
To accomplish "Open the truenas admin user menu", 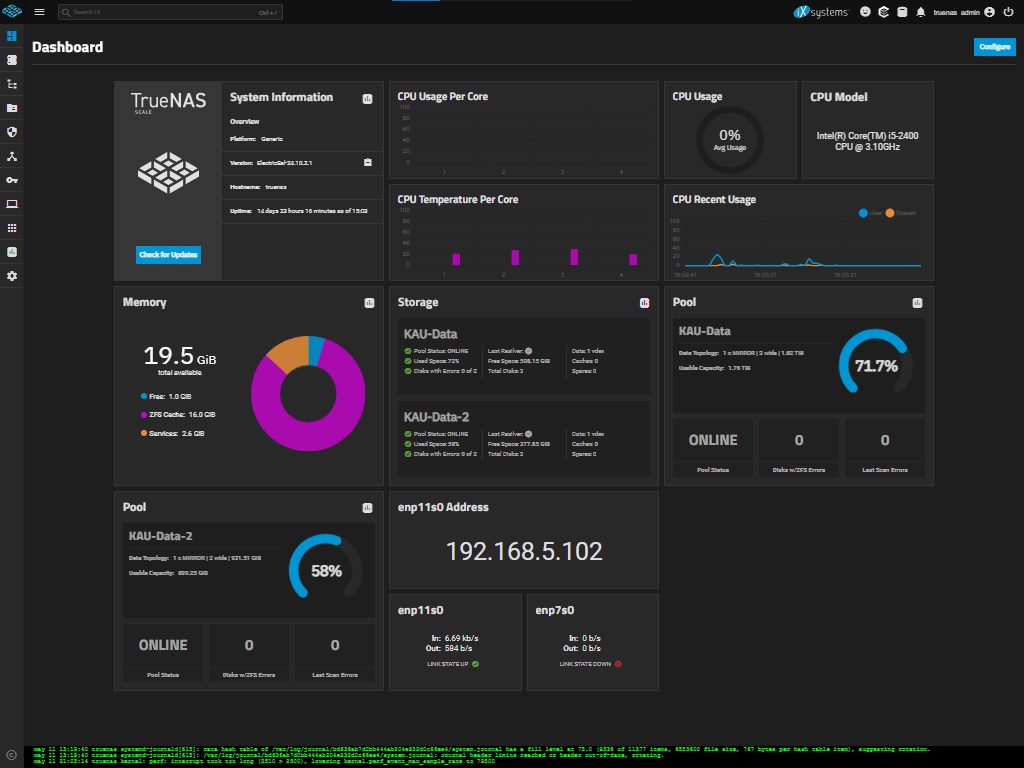I will (x=964, y=12).
